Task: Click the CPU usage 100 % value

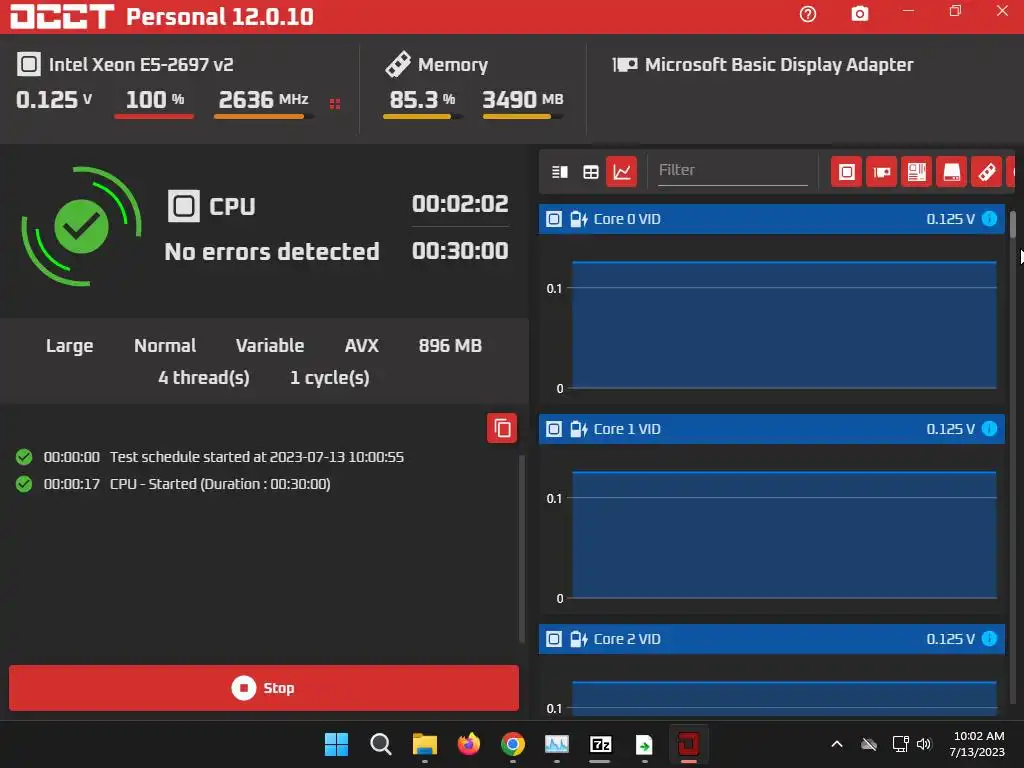Action: [155, 100]
